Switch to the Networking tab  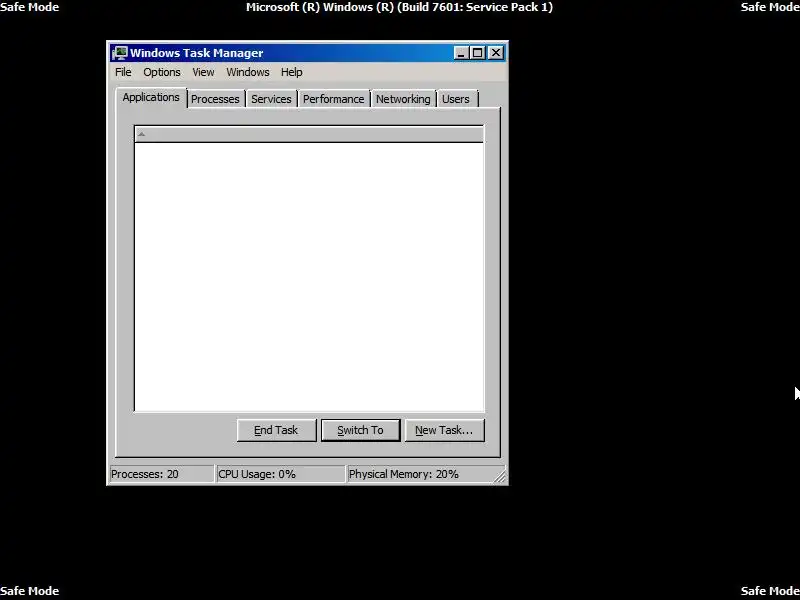coord(403,99)
